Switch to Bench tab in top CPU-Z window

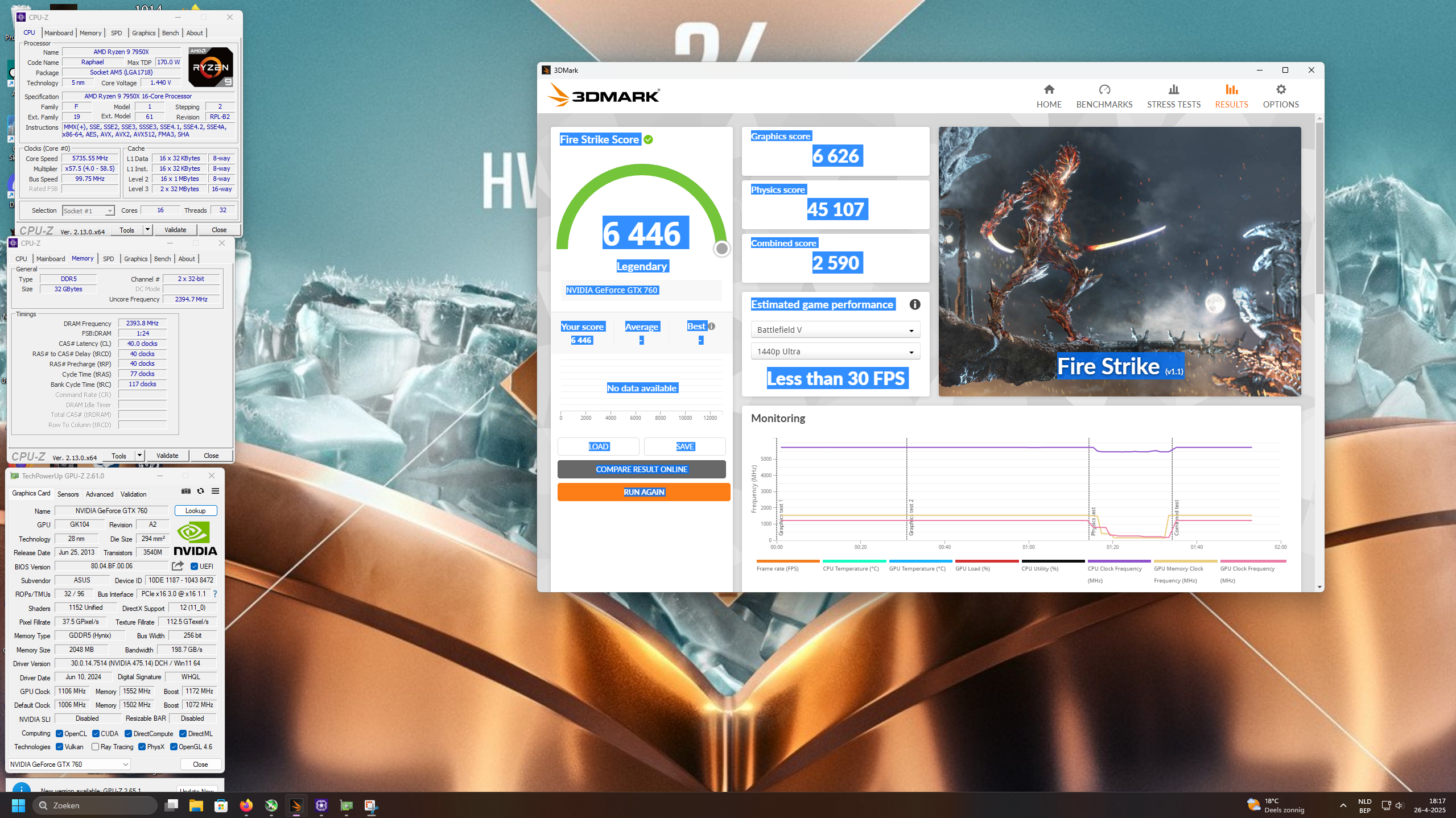[170, 33]
